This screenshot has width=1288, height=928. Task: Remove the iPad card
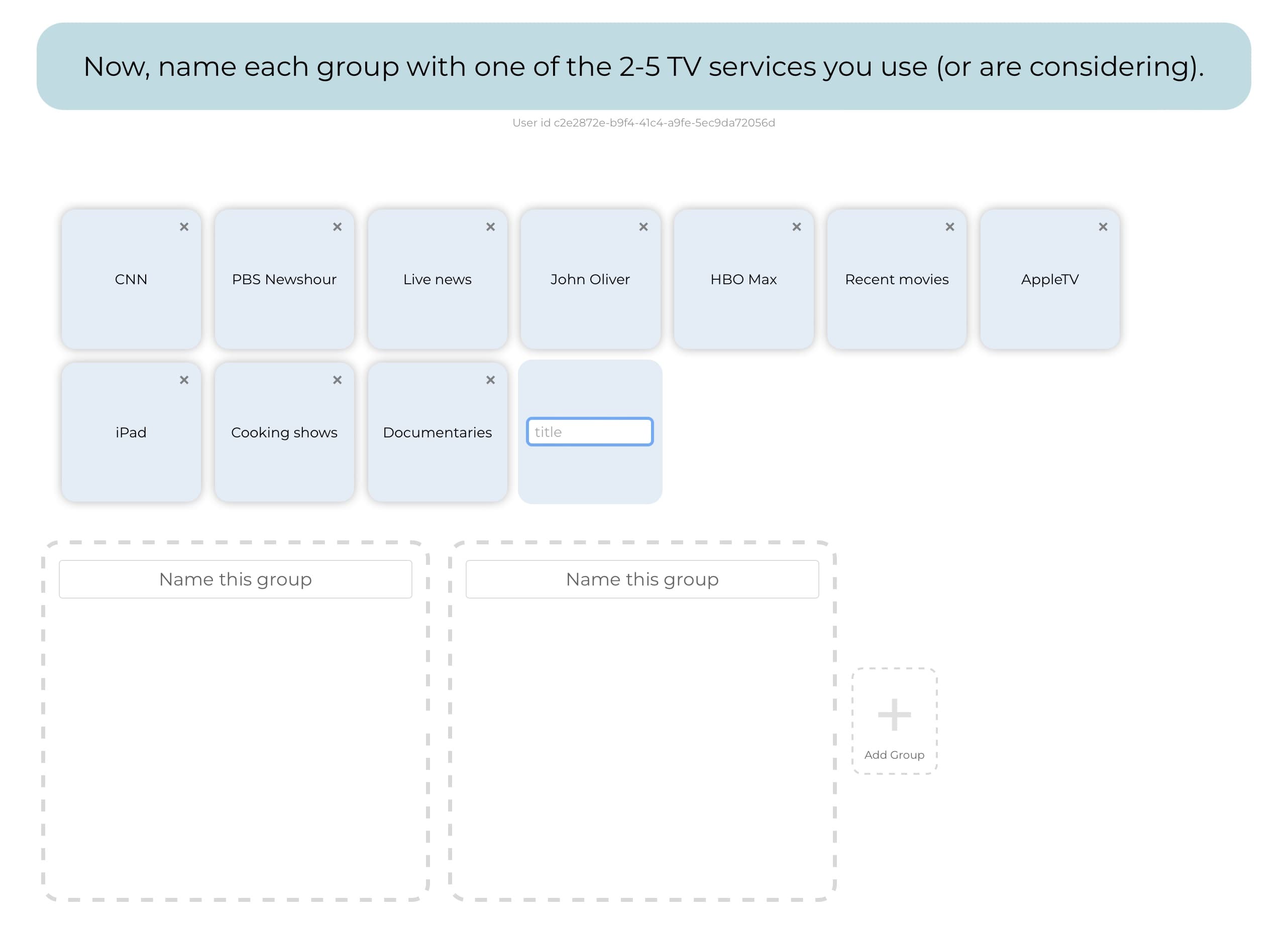[x=184, y=380]
